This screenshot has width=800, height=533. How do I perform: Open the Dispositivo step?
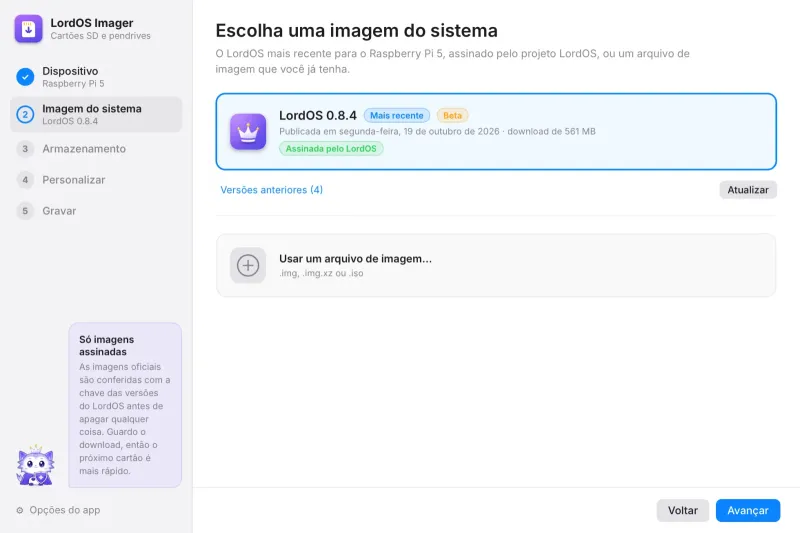pyautogui.click(x=96, y=77)
